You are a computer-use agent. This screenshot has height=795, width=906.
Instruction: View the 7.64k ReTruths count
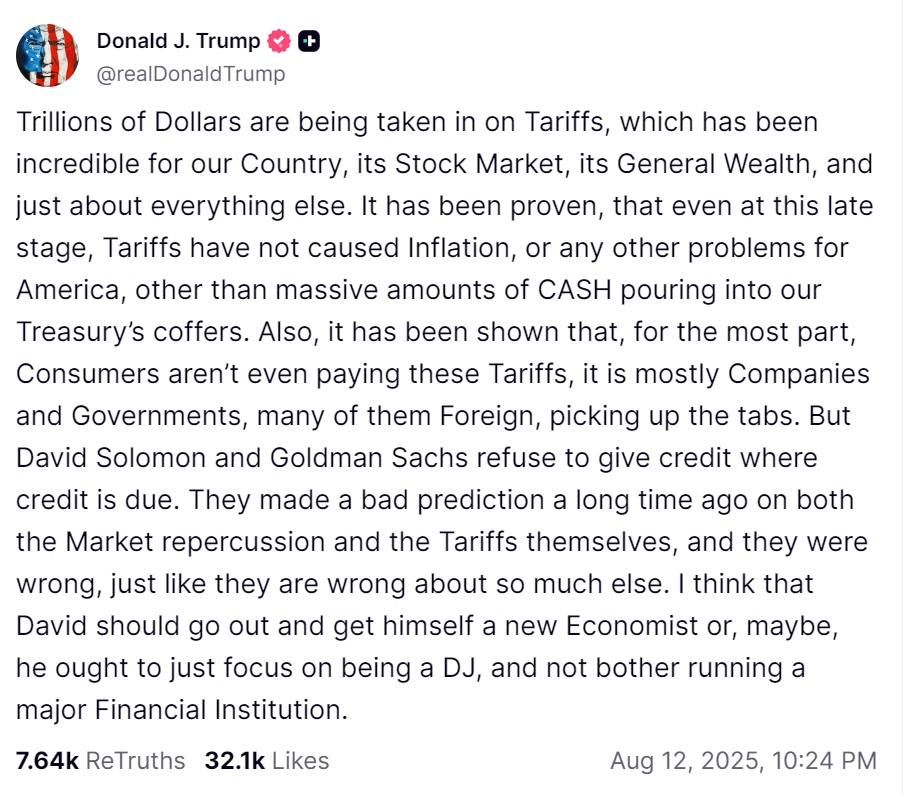point(47,761)
